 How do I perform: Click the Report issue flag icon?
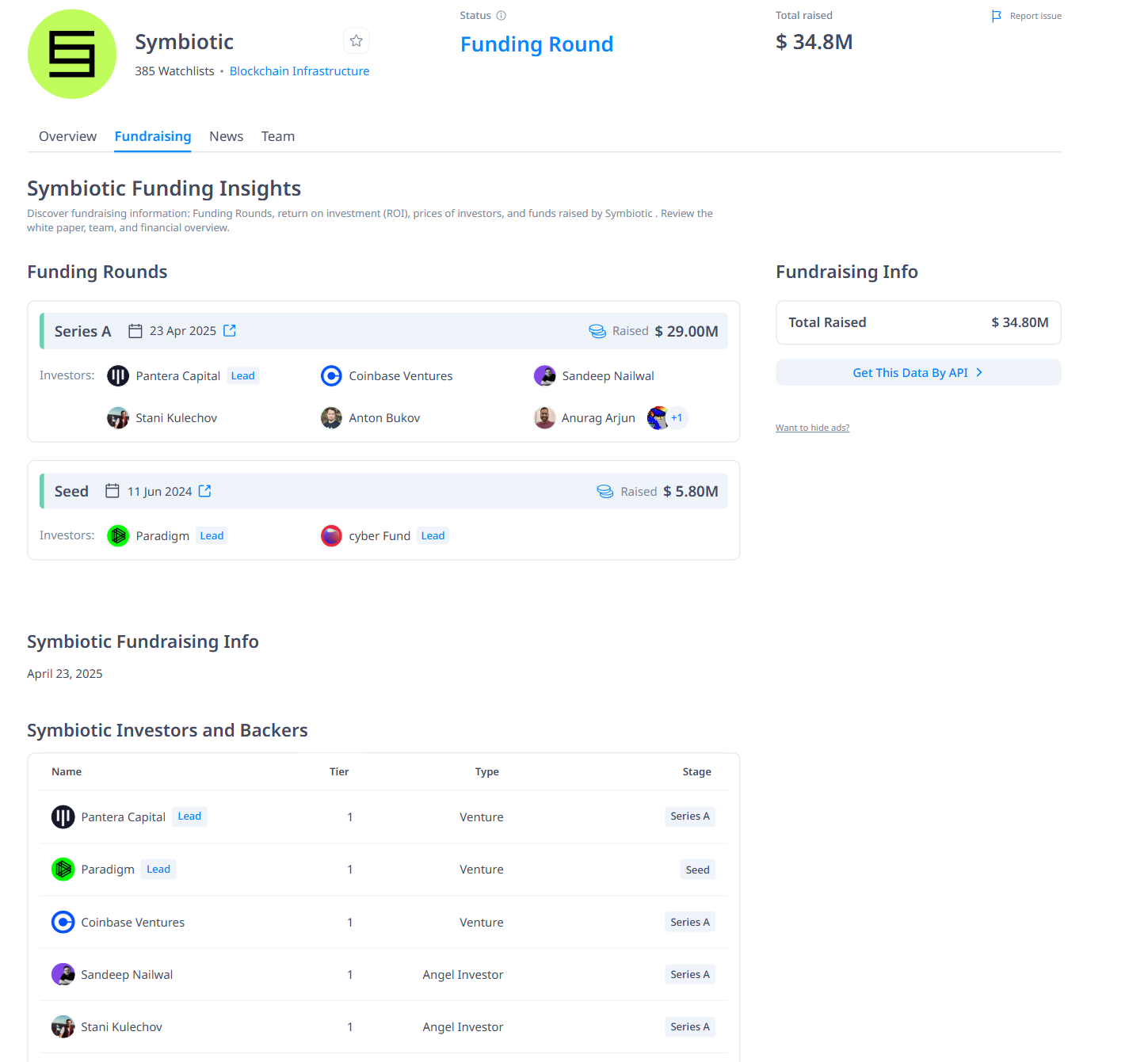coord(997,16)
